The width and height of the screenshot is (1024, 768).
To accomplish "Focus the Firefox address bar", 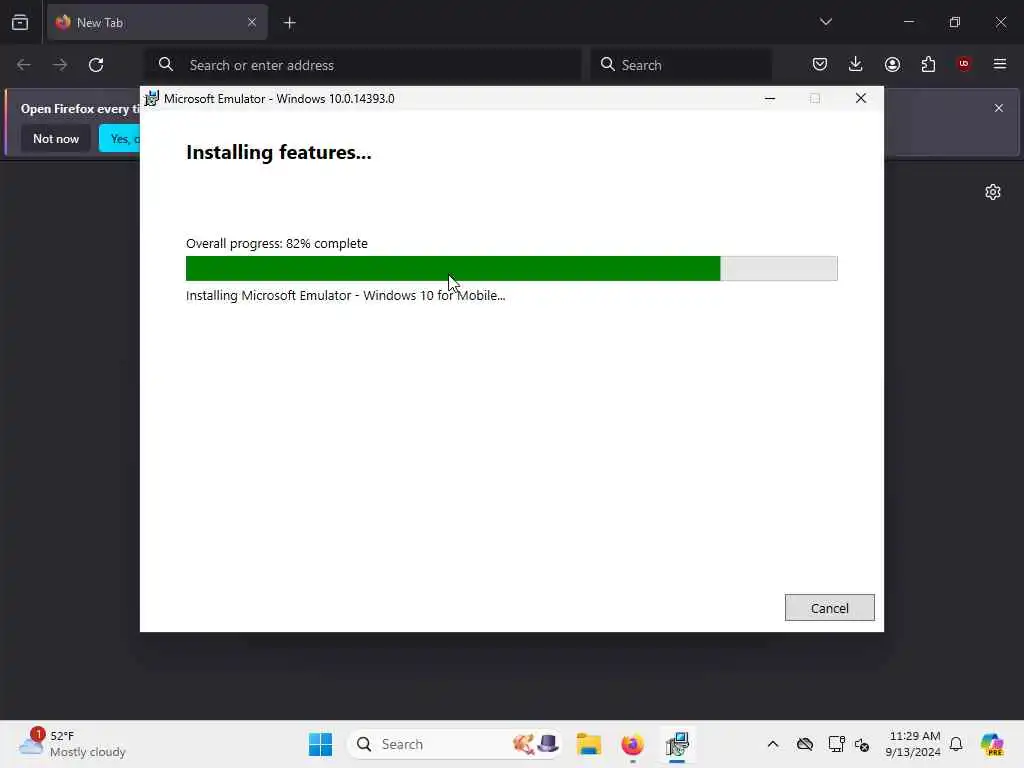I will pyautogui.click(x=363, y=65).
